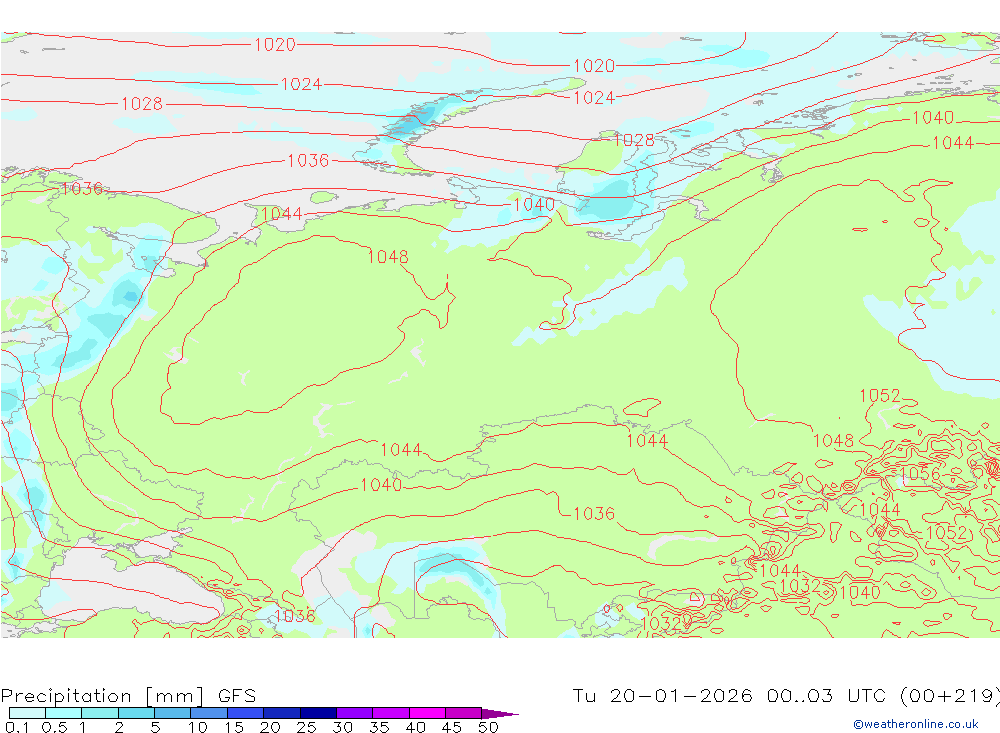Pick the 10–15 mm legend color swatch
This screenshot has width=1000, height=733.
209,713
